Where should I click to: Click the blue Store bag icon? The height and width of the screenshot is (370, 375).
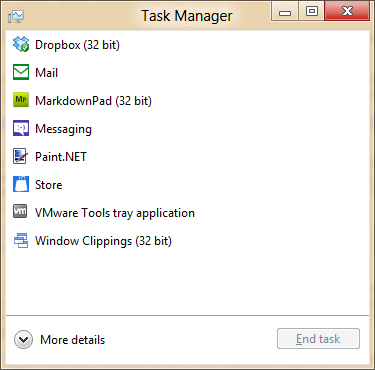[21, 184]
